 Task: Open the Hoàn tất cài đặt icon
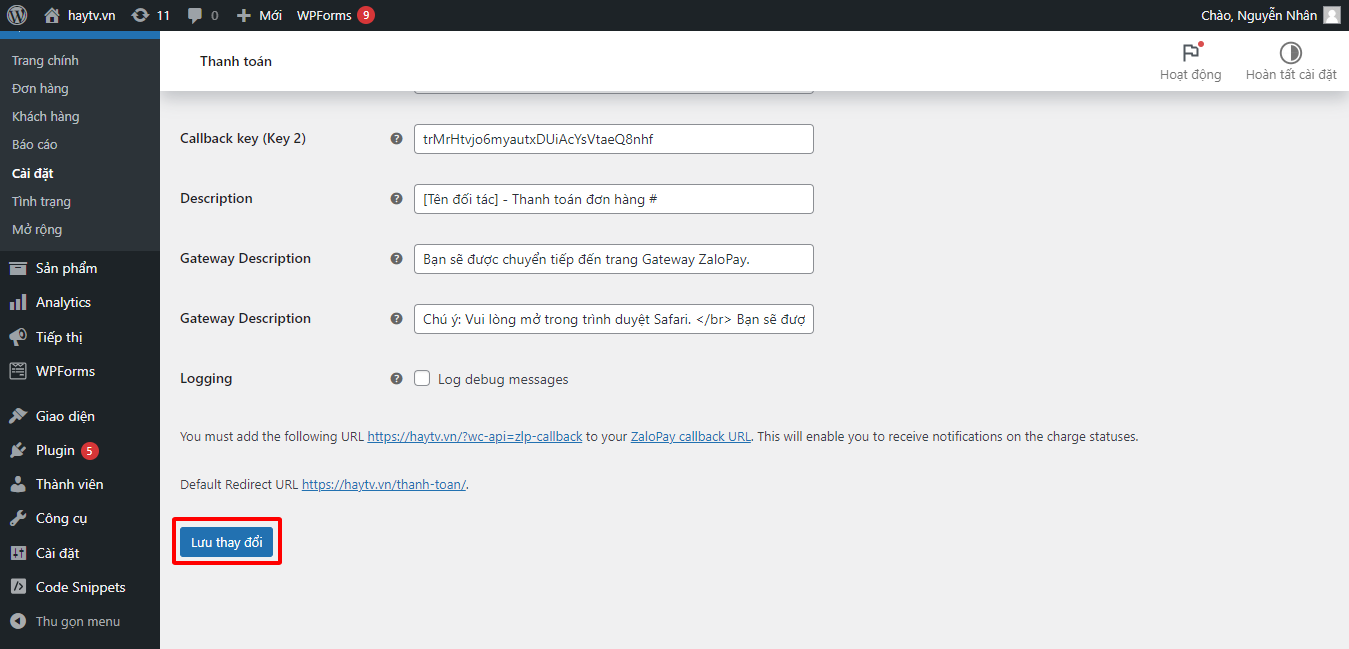pos(1291,53)
